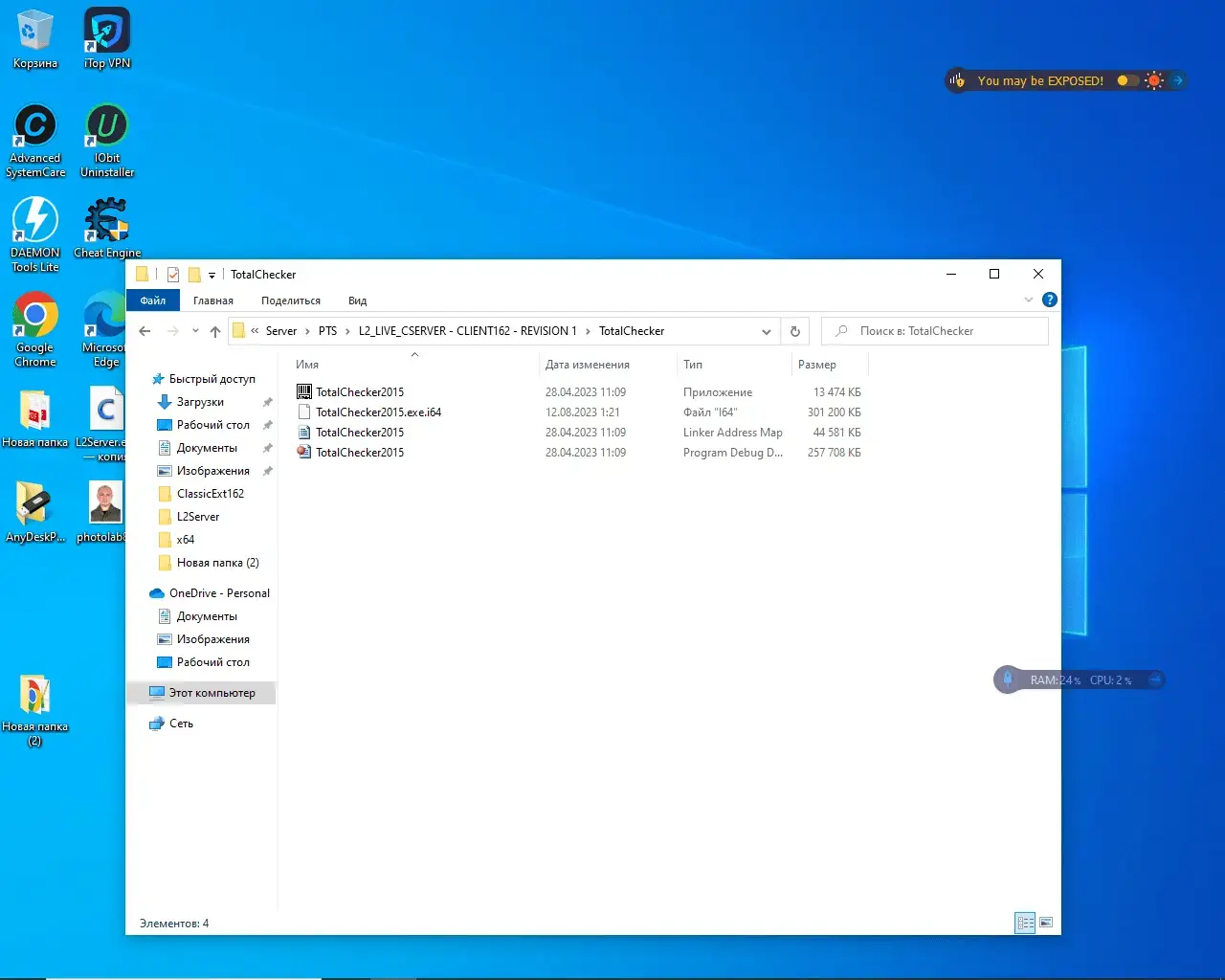Sort files by the Имя column
This screenshot has width=1225, height=980.
click(x=413, y=365)
